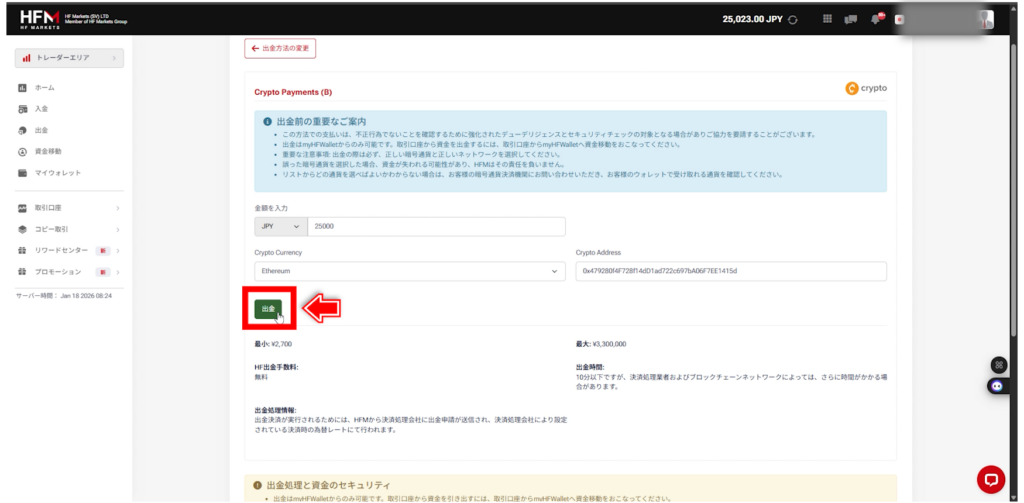
Task: Click the Crypto Address input field
Action: [730, 271]
